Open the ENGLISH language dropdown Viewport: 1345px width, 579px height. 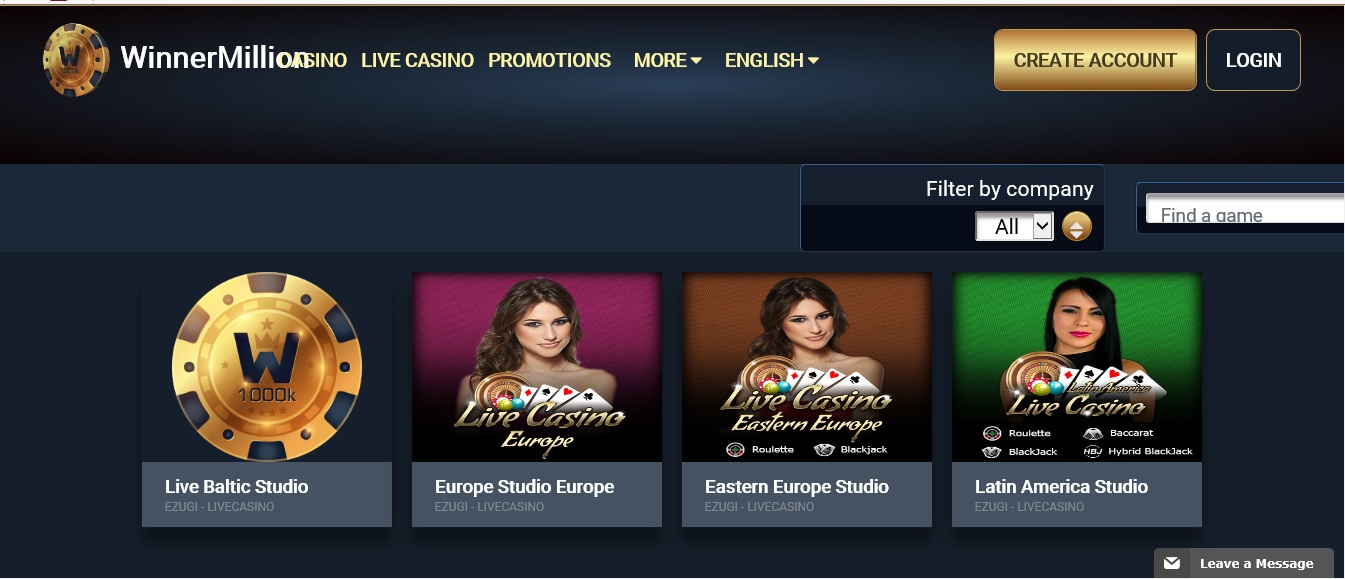772,60
